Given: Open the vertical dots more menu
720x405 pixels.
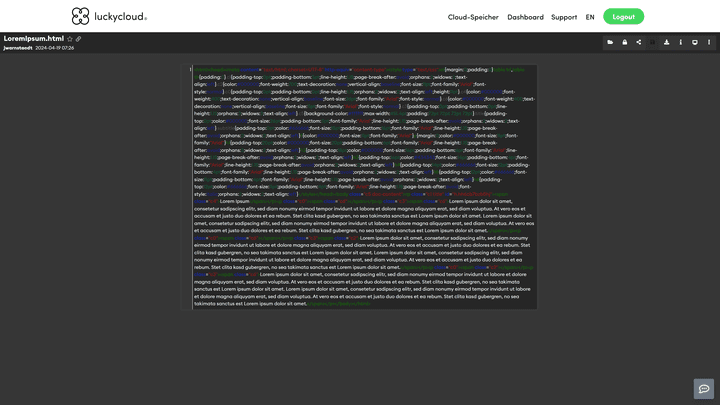Looking at the screenshot, I should point(709,42).
